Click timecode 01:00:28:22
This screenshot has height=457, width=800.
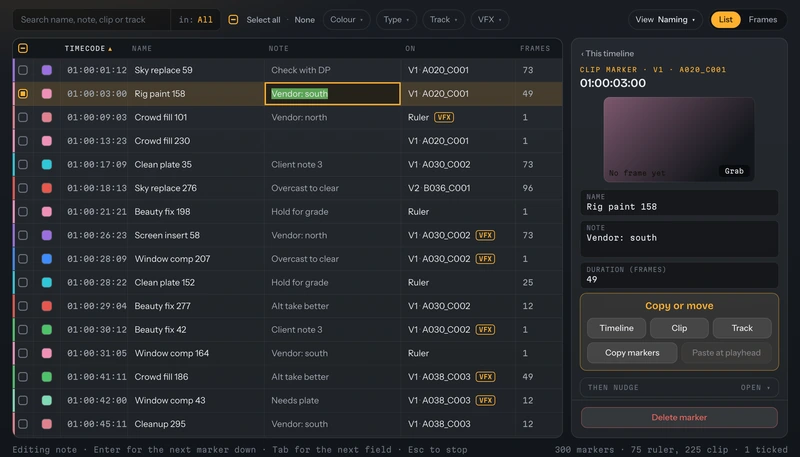97,283
